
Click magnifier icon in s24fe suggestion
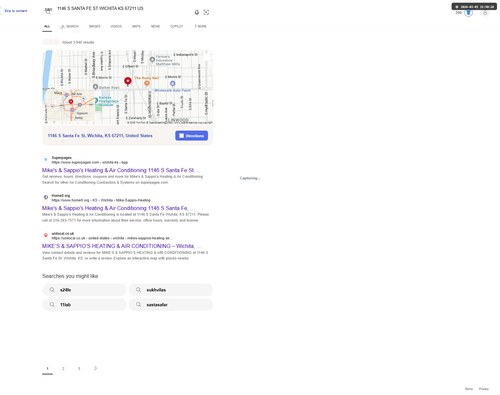pos(52,290)
